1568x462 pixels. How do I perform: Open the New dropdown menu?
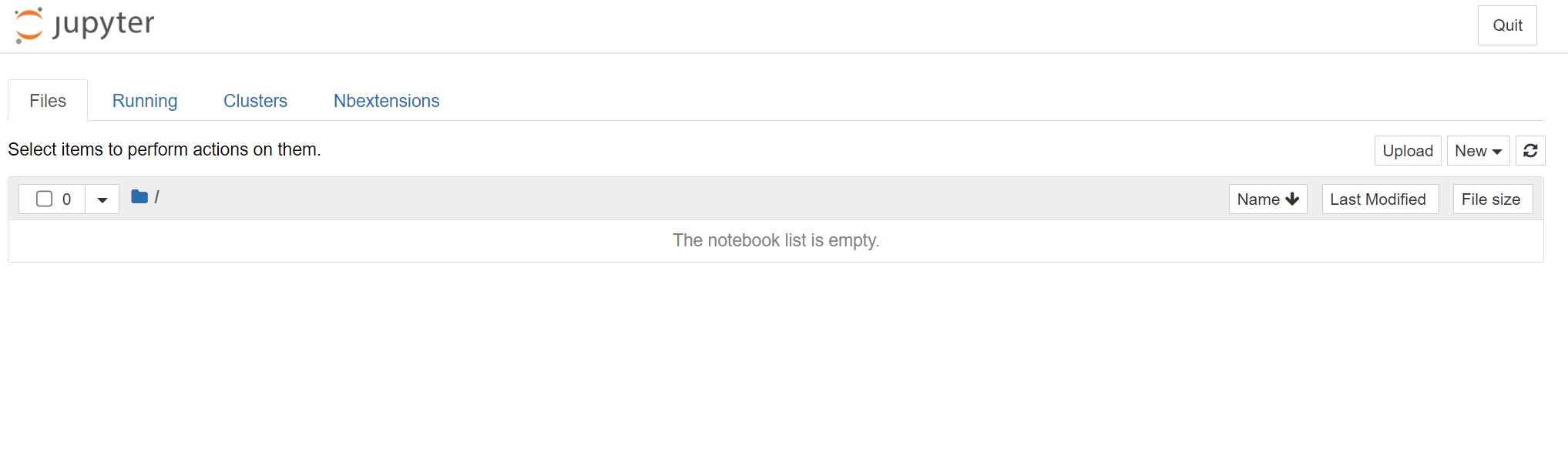tap(1478, 151)
